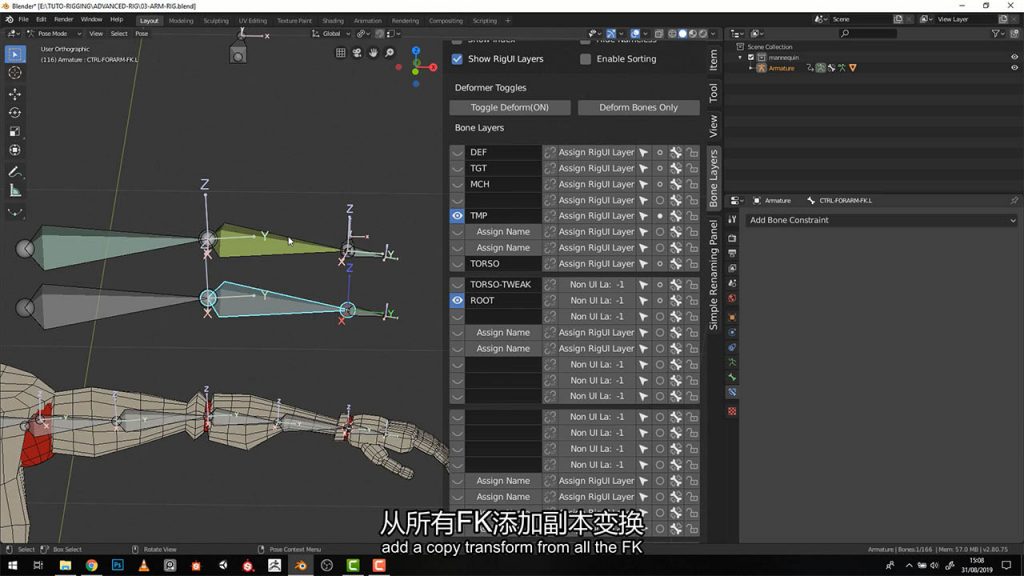Viewport: 1024px width, 576px height.
Task: Open the Item sidebar tab
Action: pyautogui.click(x=714, y=60)
